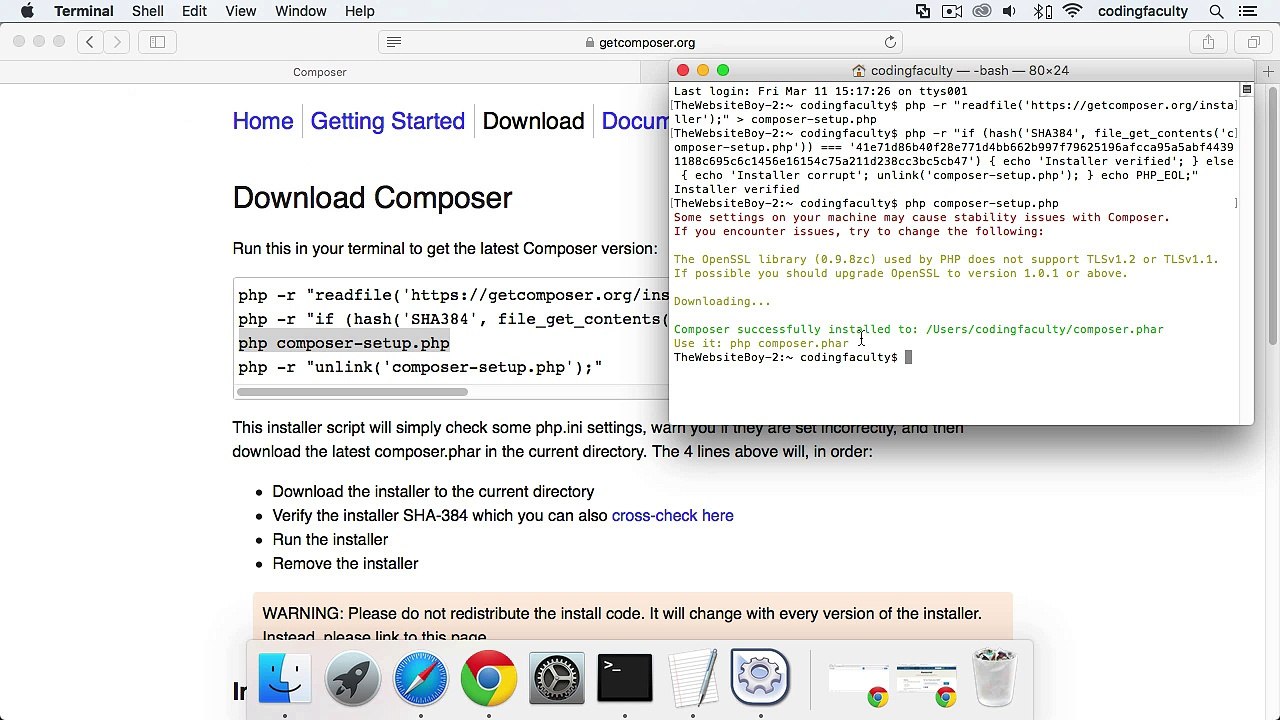
Task: Select the Composer tab in Safari
Action: pyautogui.click(x=320, y=72)
